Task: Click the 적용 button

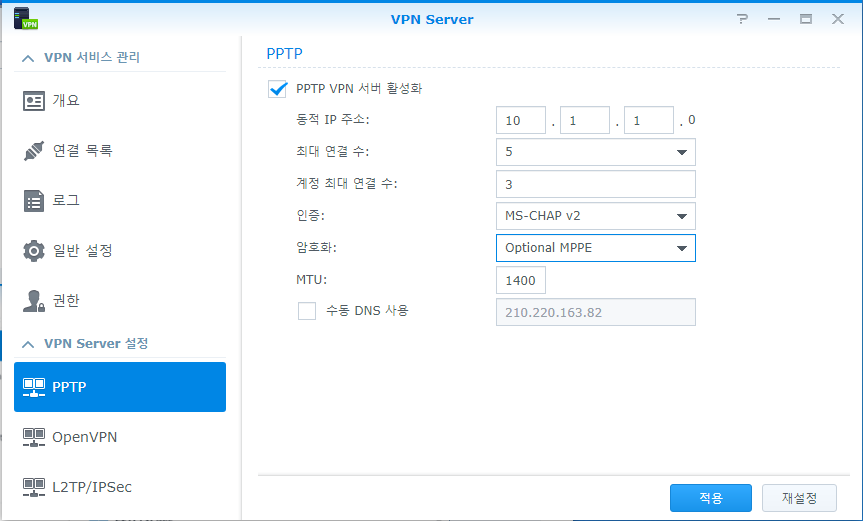Action: [x=711, y=498]
